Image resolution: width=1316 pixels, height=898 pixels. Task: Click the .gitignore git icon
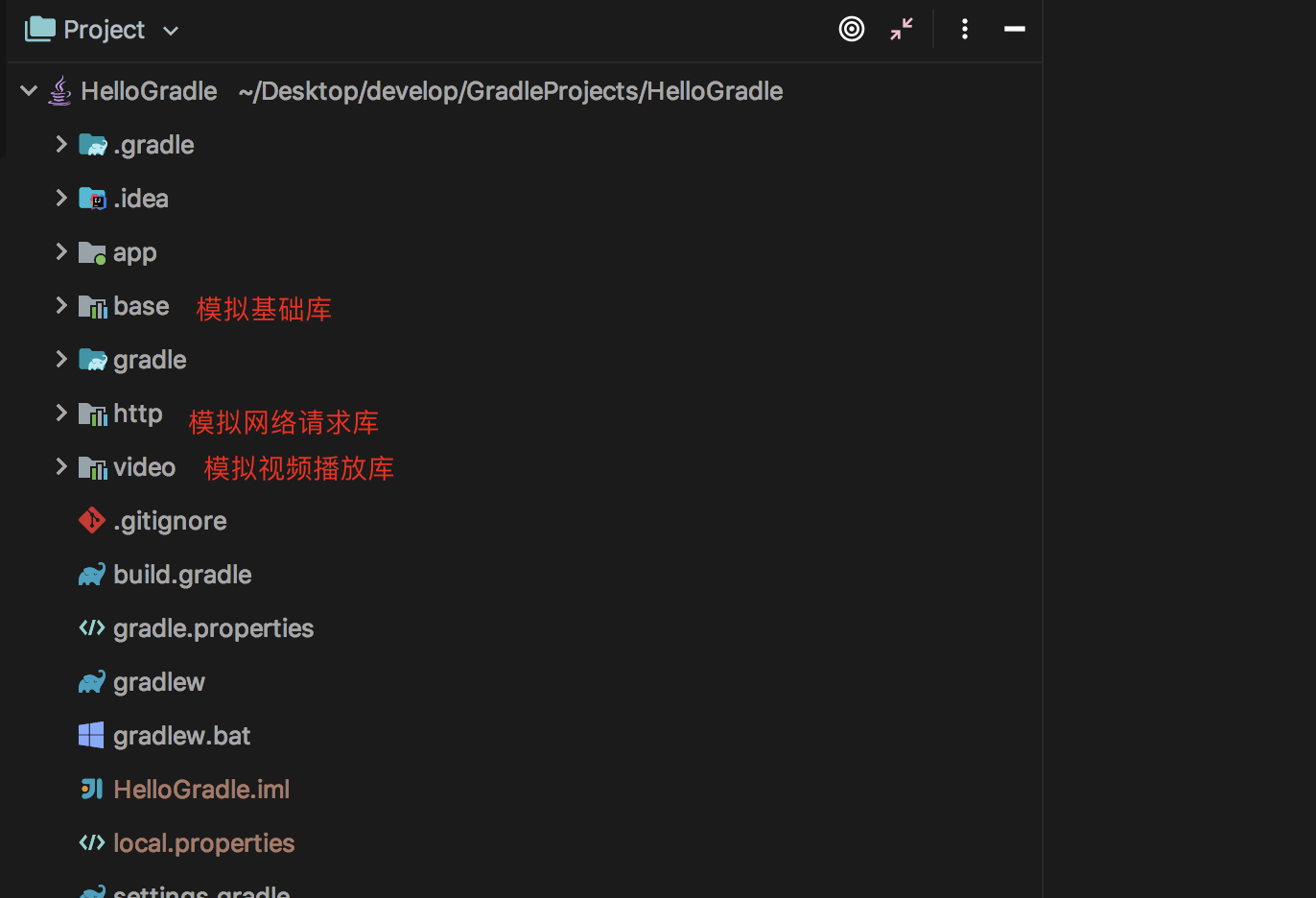click(92, 520)
